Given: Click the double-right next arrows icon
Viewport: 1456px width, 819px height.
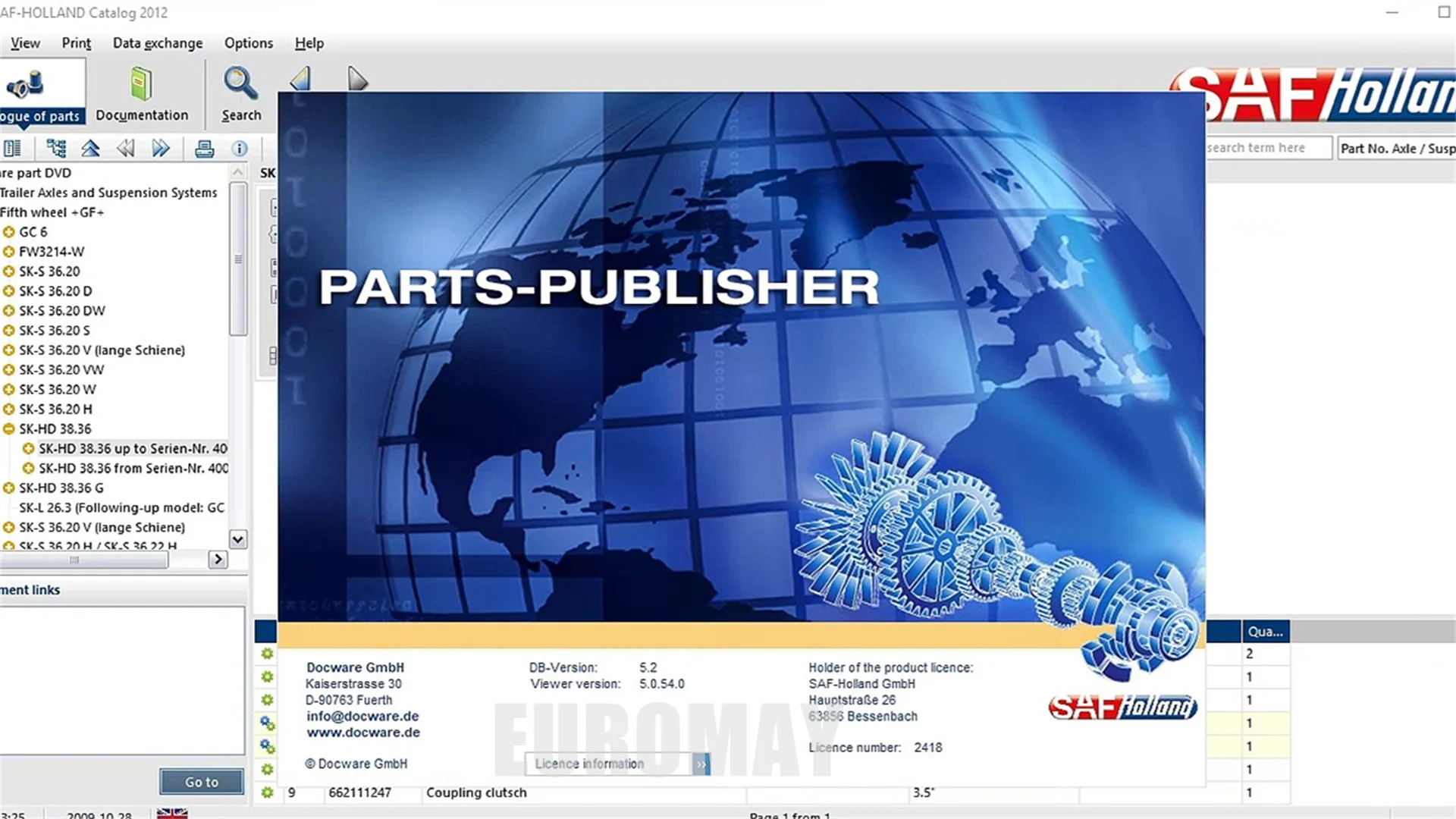Looking at the screenshot, I should [161, 149].
